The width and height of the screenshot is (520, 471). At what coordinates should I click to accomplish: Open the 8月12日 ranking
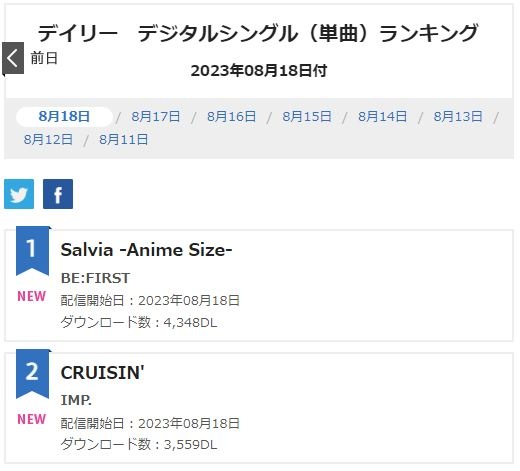tap(48, 139)
